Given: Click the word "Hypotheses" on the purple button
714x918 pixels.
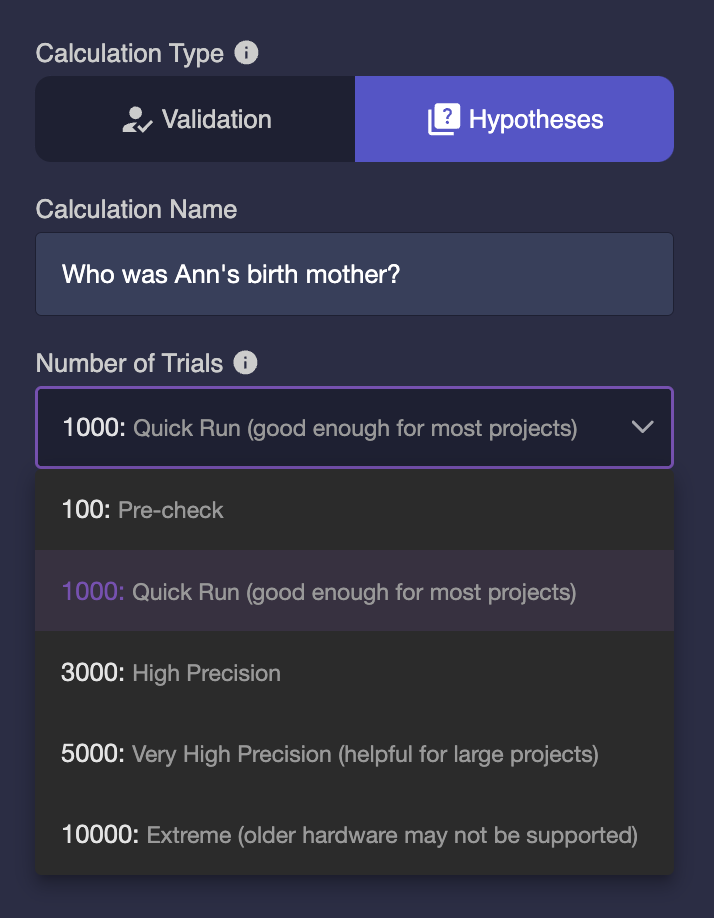Looking at the screenshot, I should [536, 120].
